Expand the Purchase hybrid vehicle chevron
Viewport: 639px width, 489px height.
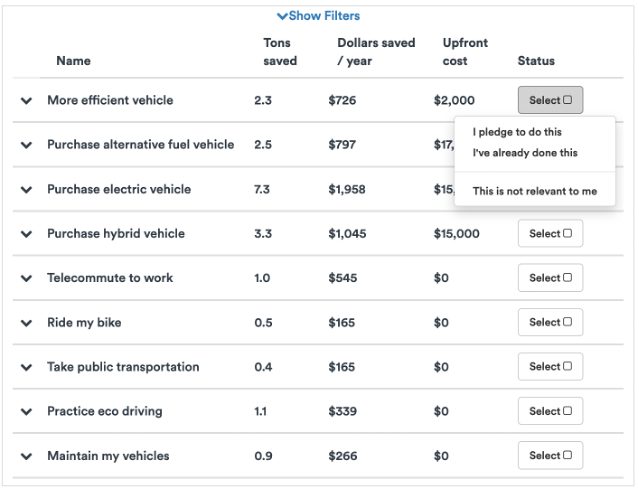point(26,234)
